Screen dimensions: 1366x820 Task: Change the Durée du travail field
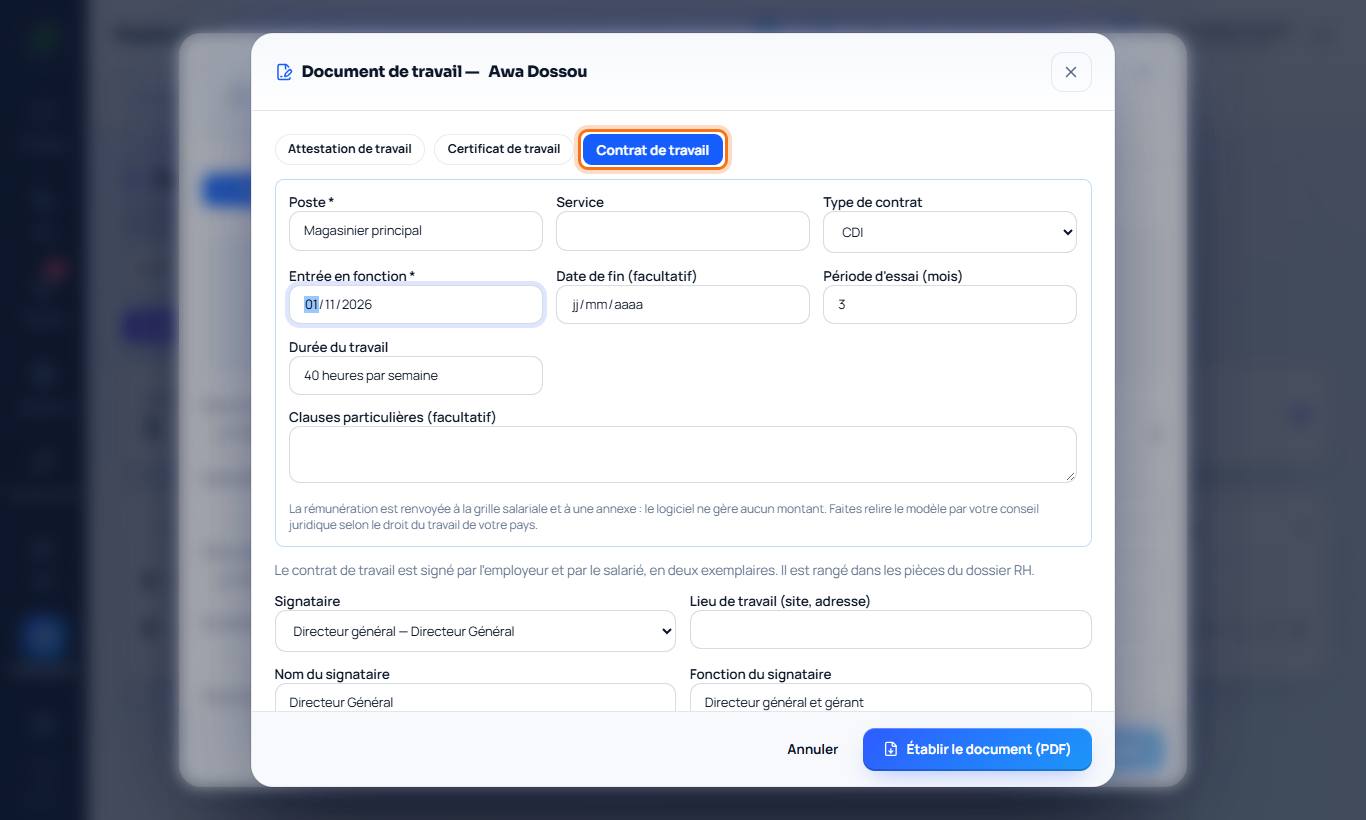416,376
